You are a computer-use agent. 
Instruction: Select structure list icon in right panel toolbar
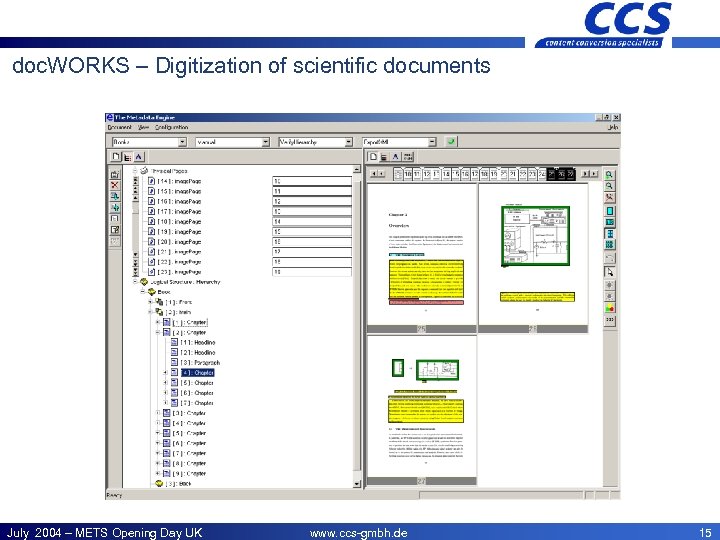click(384, 157)
